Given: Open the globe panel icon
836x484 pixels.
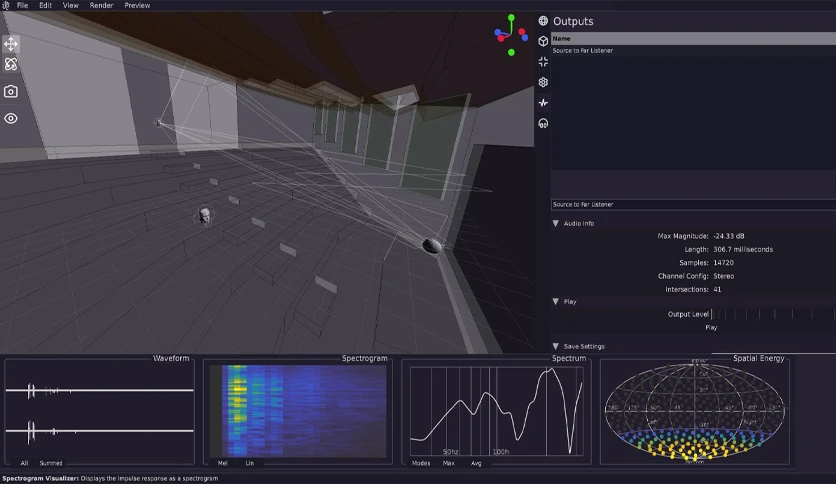Looking at the screenshot, I should (x=543, y=21).
